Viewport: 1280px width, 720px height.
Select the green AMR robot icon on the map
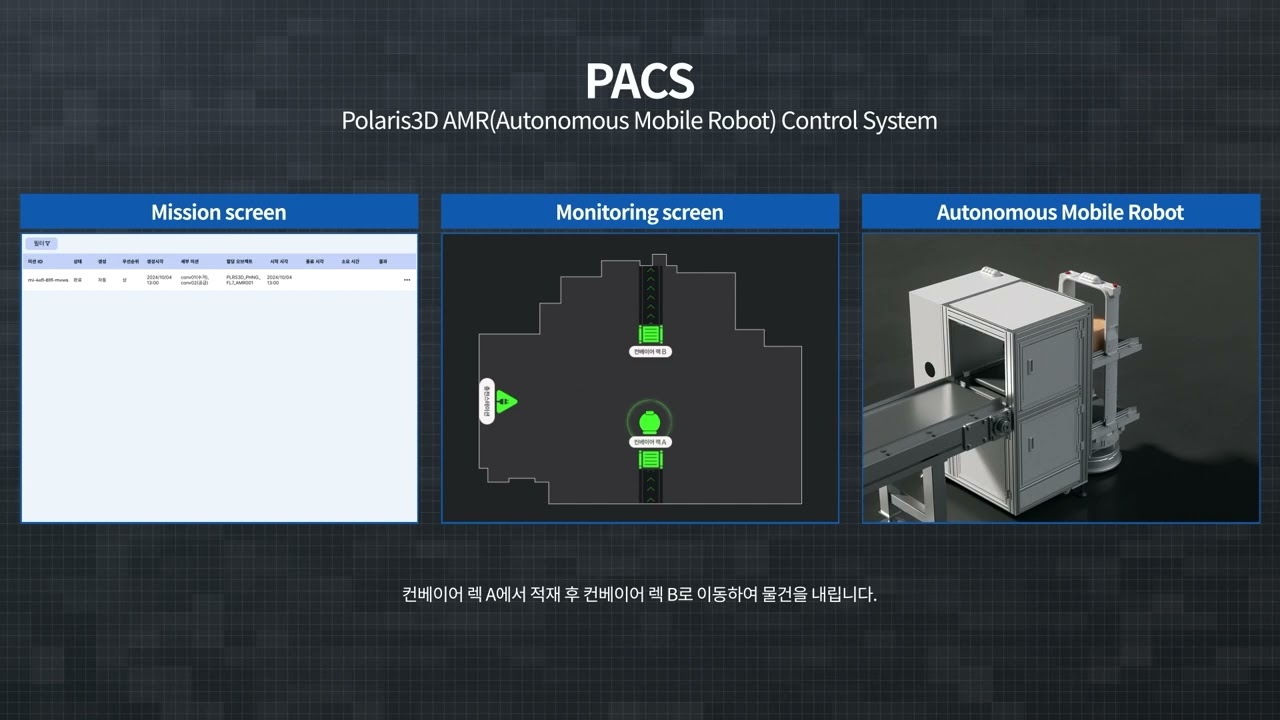(650, 420)
